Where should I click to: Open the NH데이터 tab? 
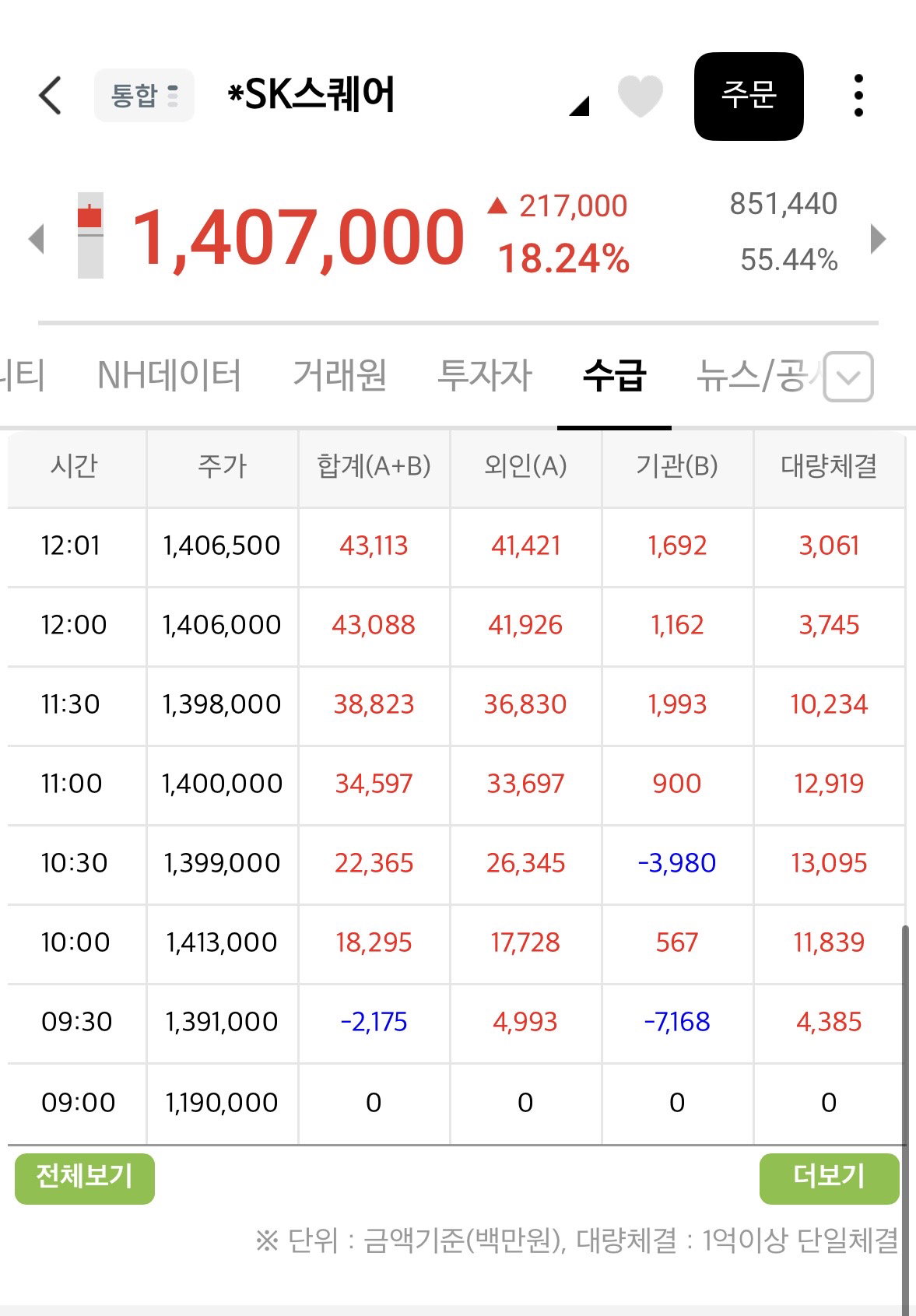coord(169,375)
